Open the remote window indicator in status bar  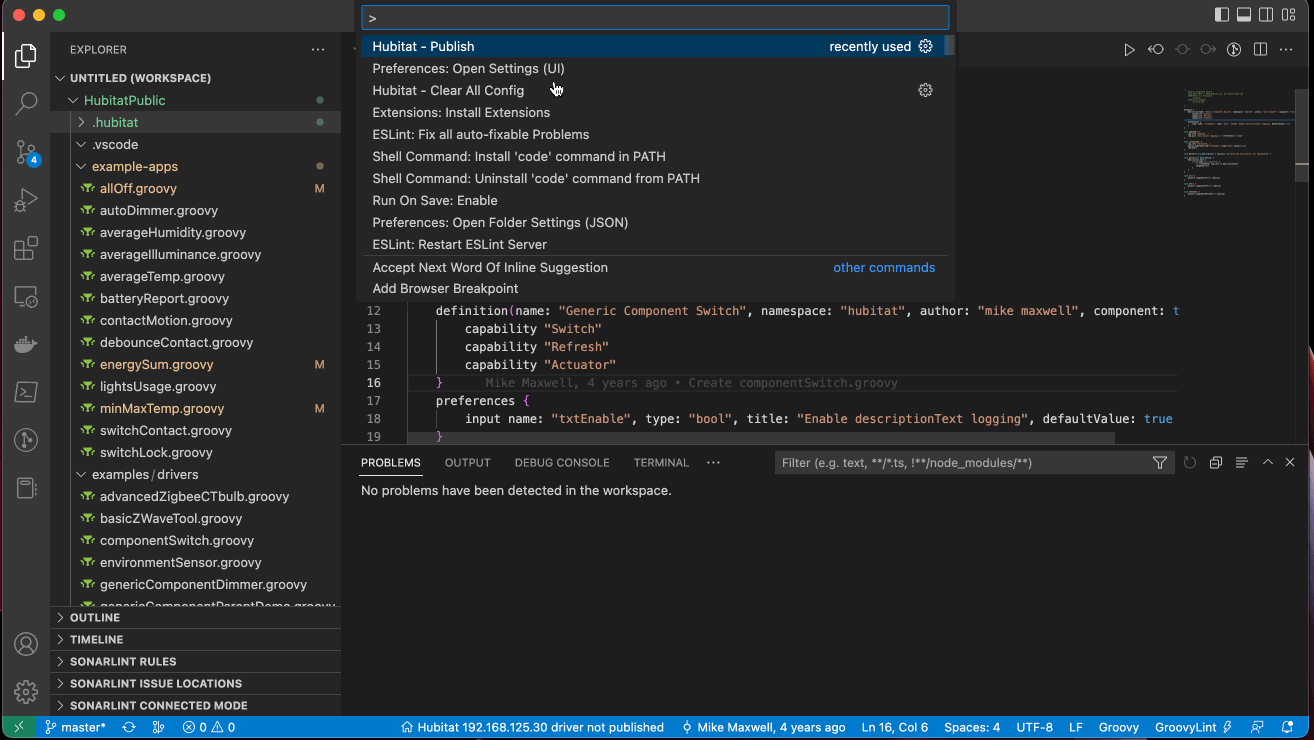18,727
